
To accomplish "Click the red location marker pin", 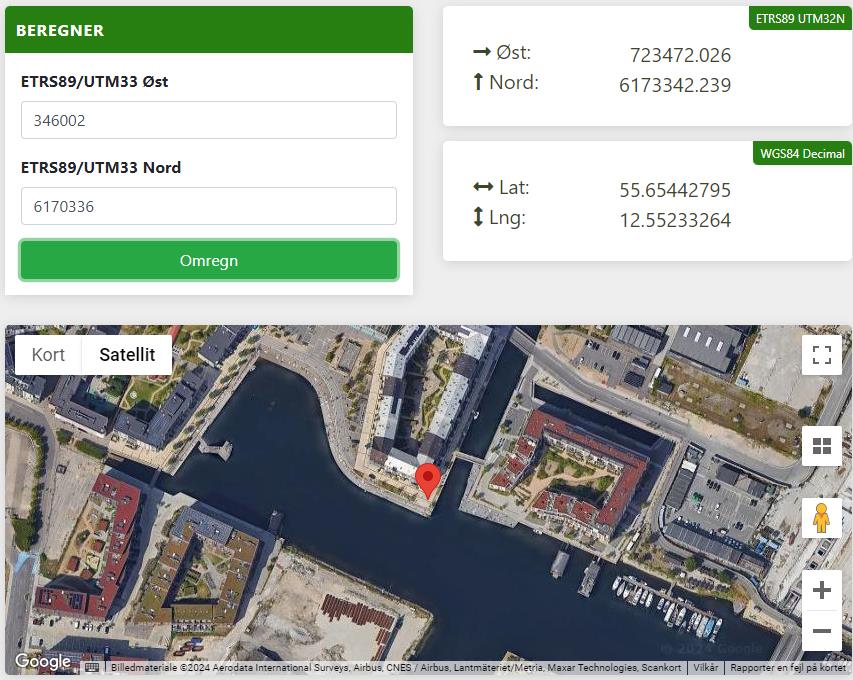I will [x=428, y=480].
